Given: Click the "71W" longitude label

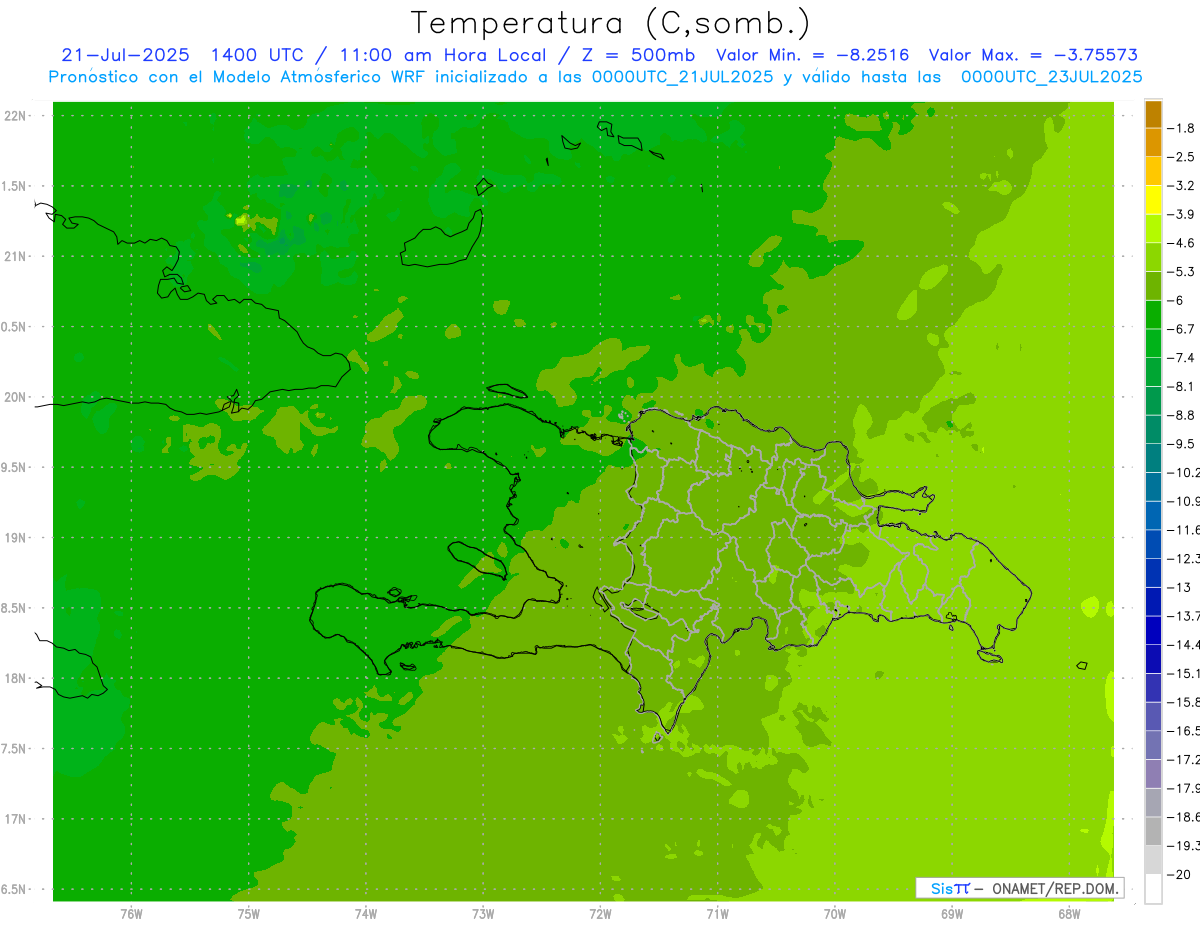Looking at the screenshot, I should [x=717, y=914].
